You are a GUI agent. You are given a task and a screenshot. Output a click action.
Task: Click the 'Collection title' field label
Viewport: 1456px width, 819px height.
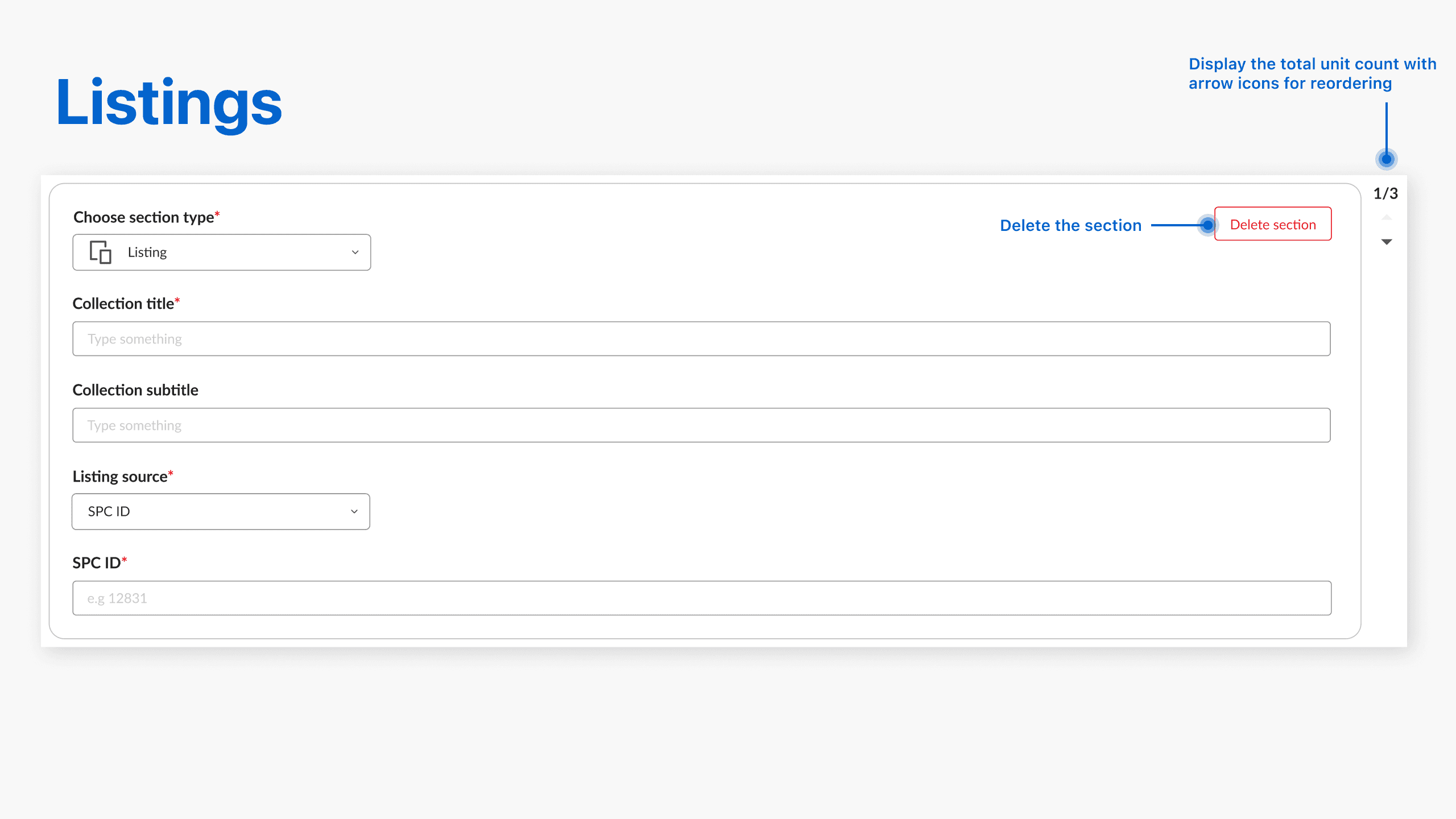123,304
